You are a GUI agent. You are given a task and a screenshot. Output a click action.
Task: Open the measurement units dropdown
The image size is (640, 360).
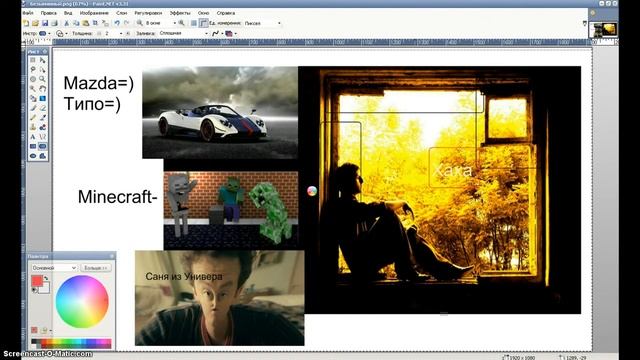click(280, 23)
